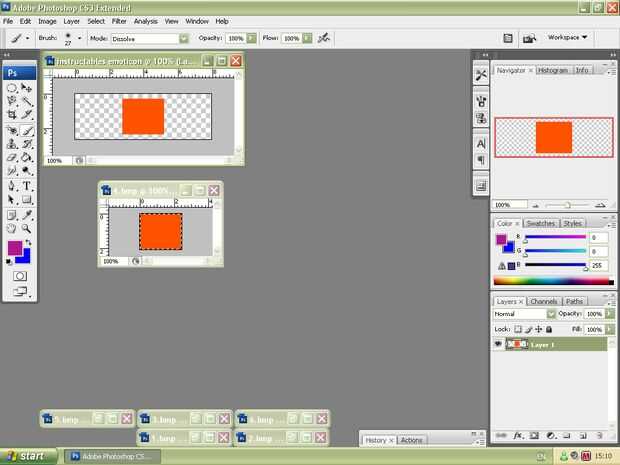Hide Layer 1 with eye icon
Screen dimensions: 620x465
(x=498, y=344)
